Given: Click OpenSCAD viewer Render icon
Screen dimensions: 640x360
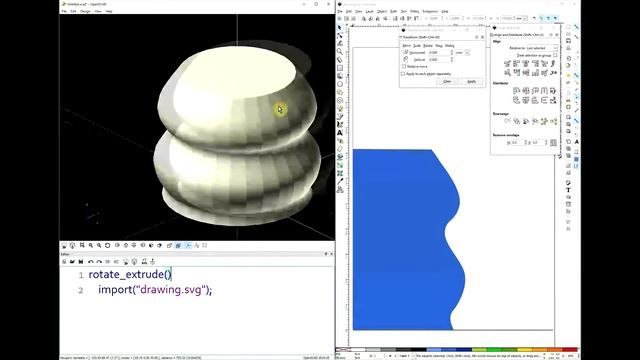Looking at the screenshot, I should [73, 245].
